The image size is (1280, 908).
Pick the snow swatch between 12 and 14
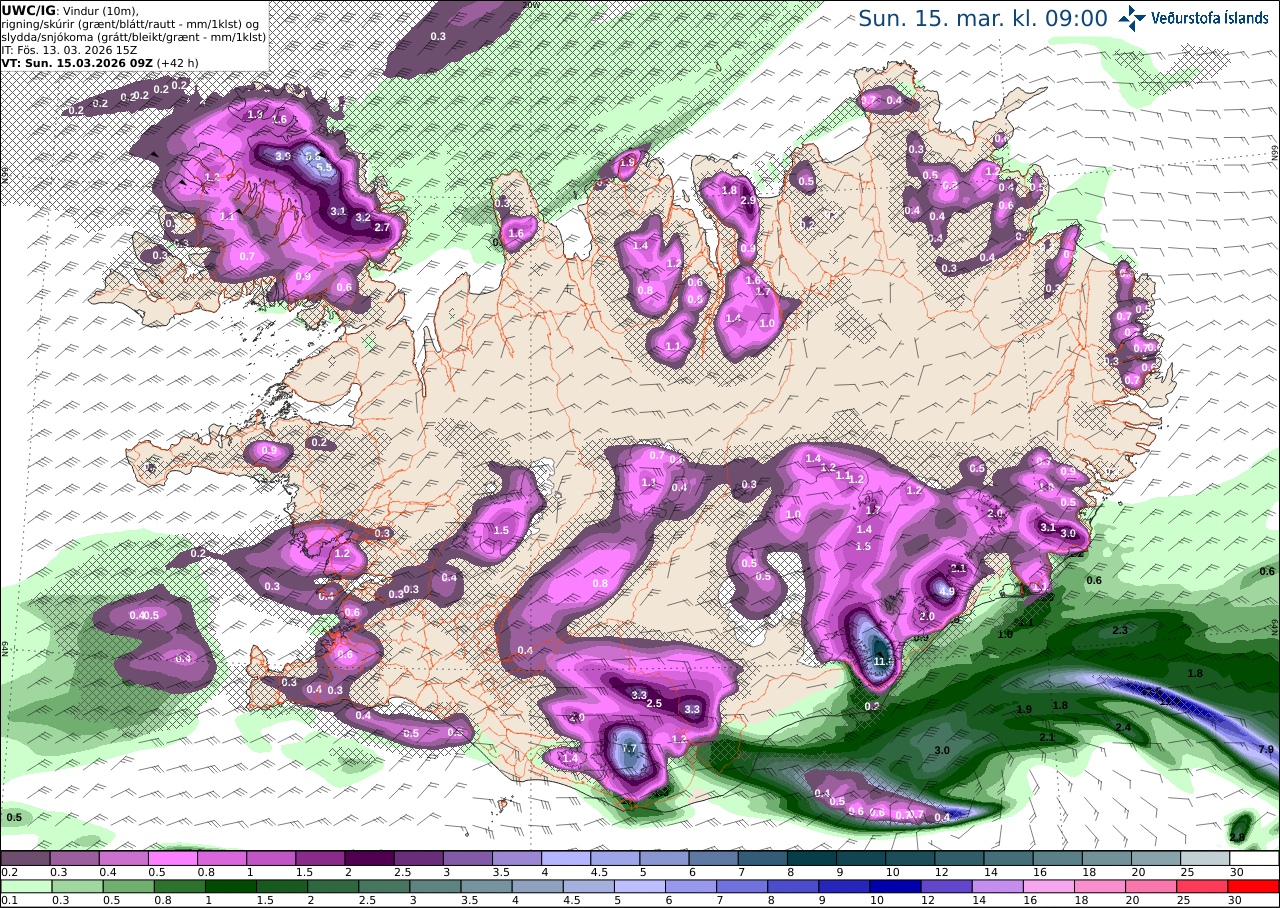pyautogui.click(x=959, y=858)
